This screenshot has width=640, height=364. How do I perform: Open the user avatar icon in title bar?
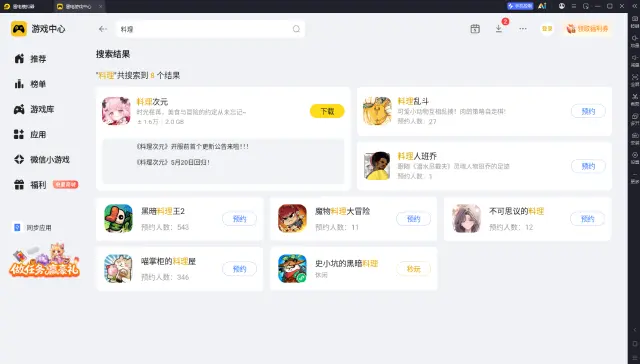(x=562, y=6)
